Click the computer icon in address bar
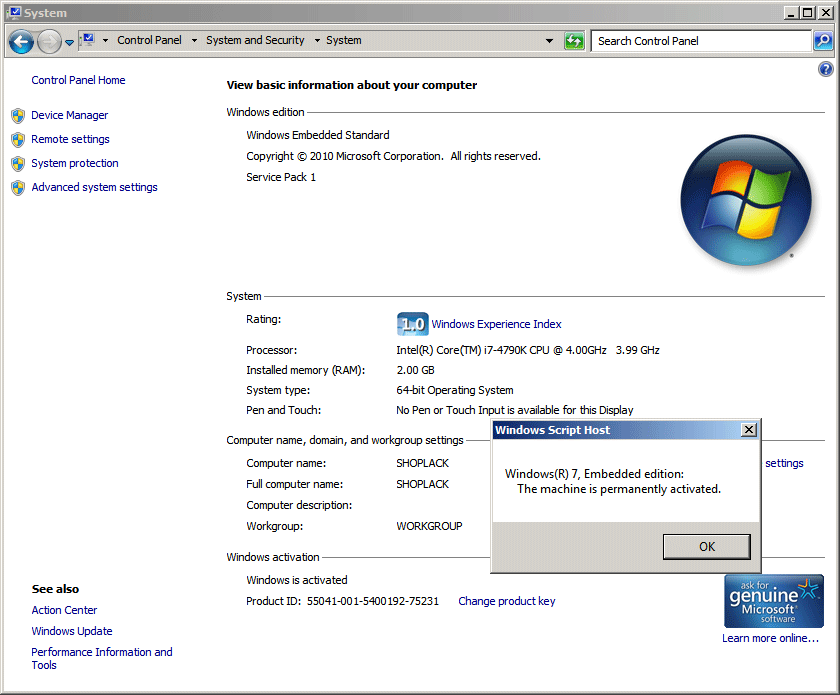Image resolution: width=840 pixels, height=695 pixels. coord(87,40)
